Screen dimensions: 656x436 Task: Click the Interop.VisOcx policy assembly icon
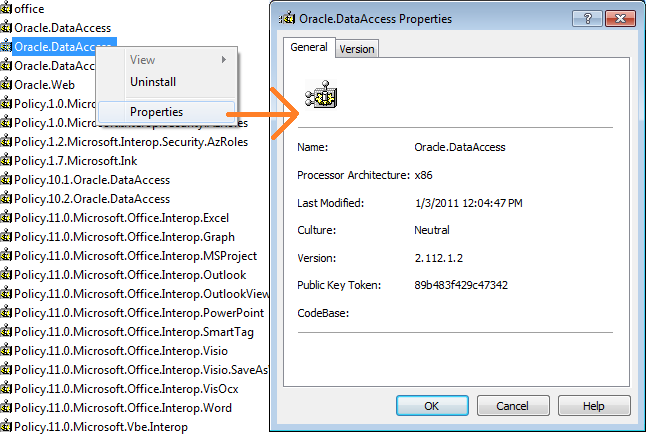pyautogui.click(x=6, y=389)
